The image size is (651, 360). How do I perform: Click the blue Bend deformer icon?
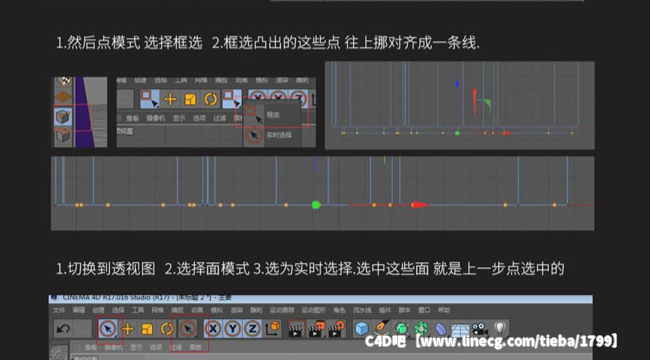pyautogui.click(x=441, y=329)
